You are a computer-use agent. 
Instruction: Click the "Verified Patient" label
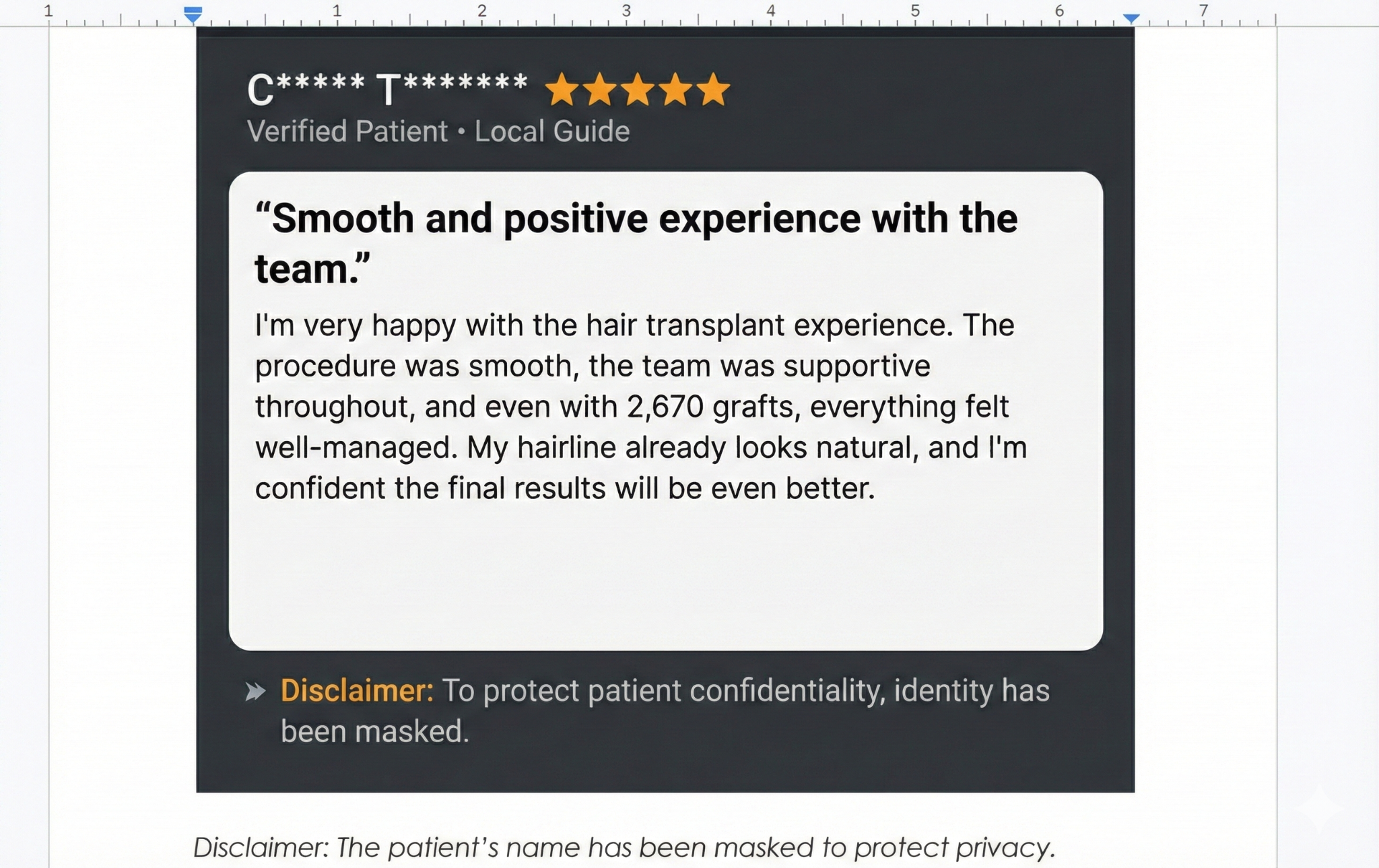point(347,131)
